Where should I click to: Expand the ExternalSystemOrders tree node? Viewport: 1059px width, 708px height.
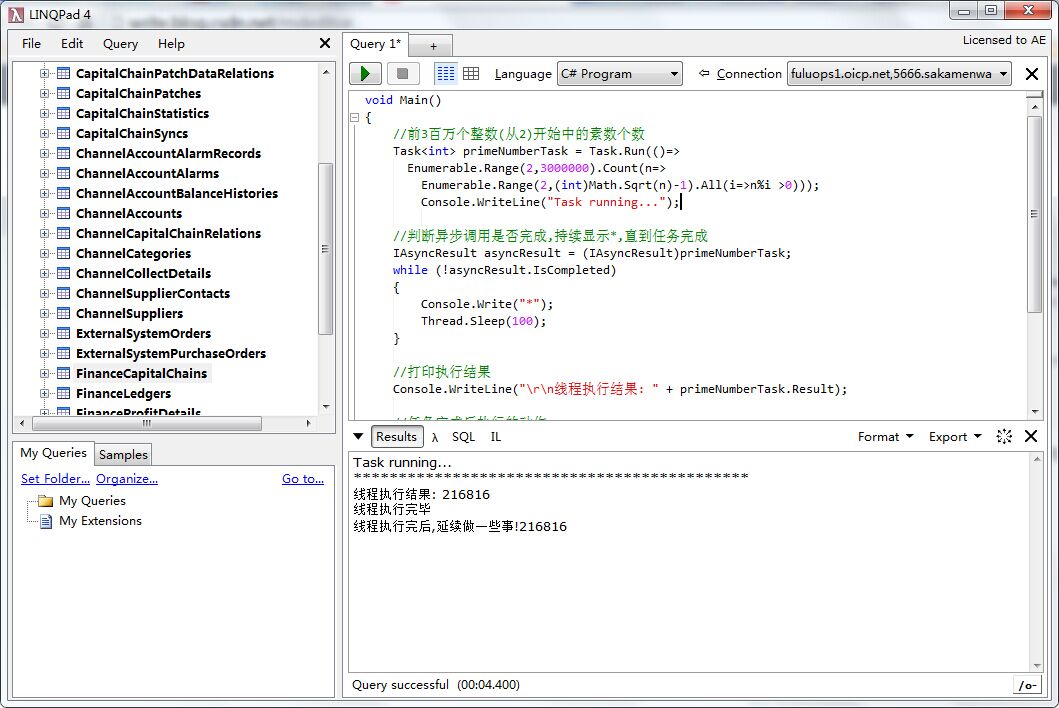[x=45, y=334]
